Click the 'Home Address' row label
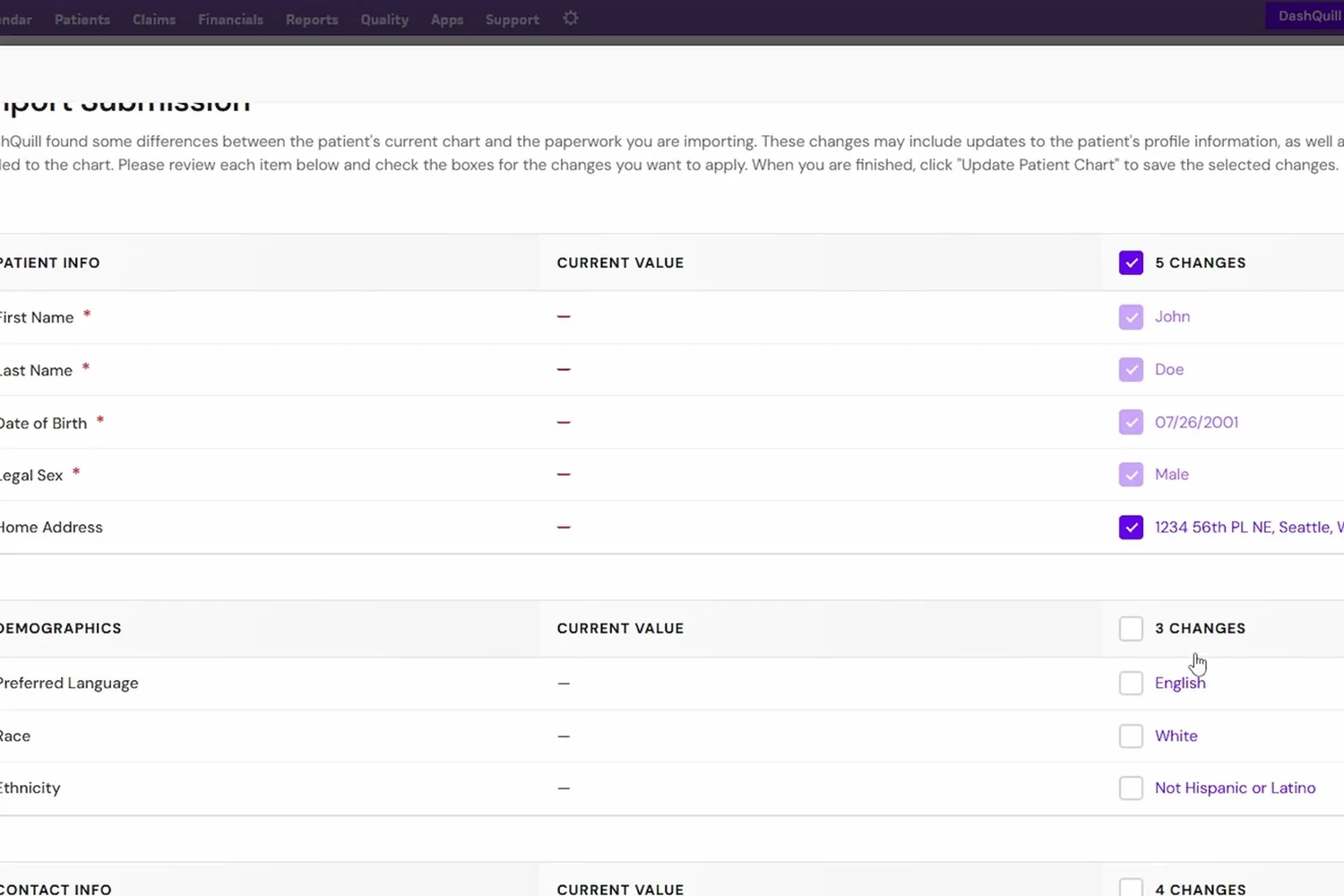Viewport: 1344px width, 896px height. point(51,527)
